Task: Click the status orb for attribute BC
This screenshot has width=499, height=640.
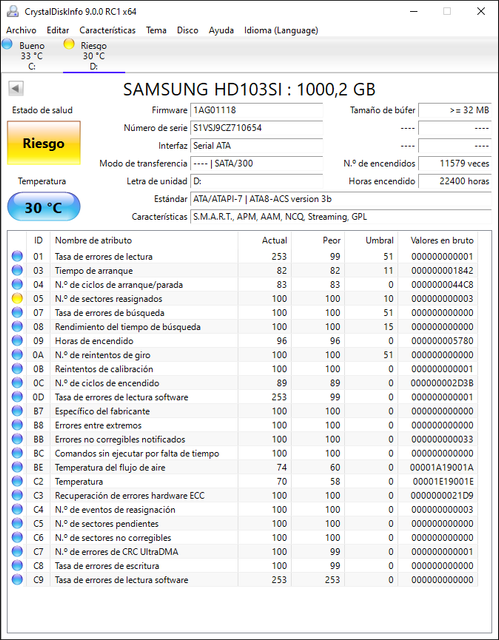Action: tap(17, 453)
